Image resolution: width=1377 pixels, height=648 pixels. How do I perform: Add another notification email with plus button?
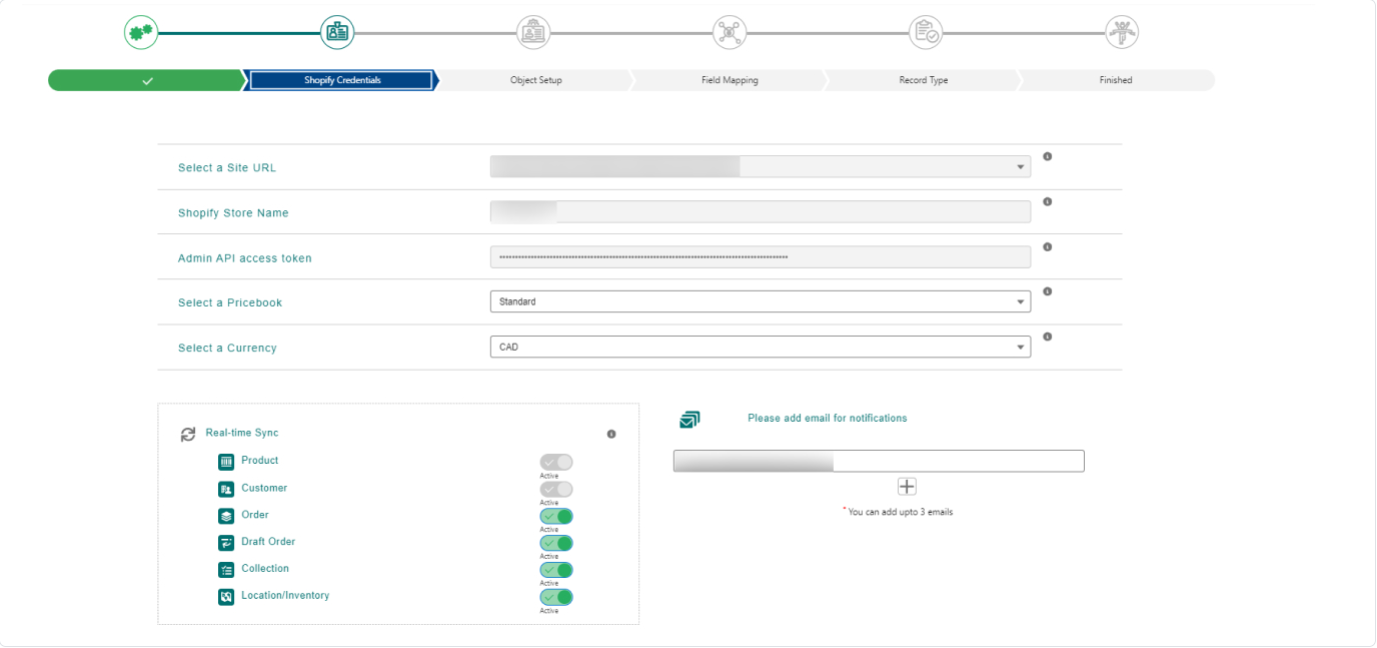tap(907, 486)
